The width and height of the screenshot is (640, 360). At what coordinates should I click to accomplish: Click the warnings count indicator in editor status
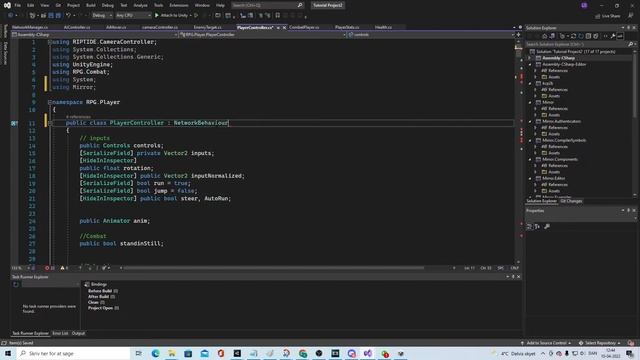pyautogui.click(x=64, y=268)
